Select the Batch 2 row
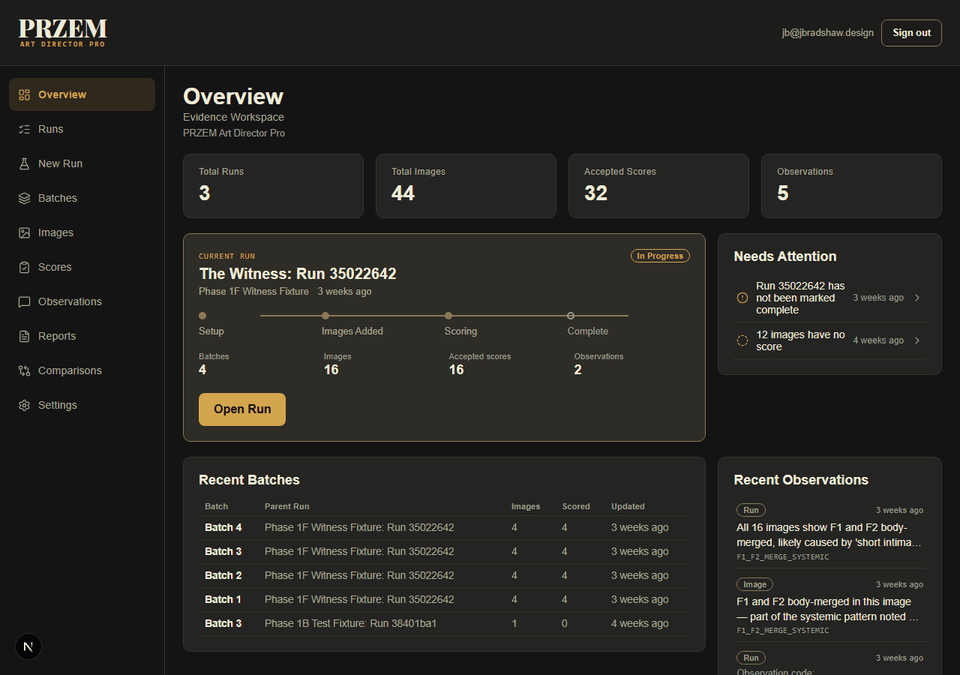 click(444, 575)
